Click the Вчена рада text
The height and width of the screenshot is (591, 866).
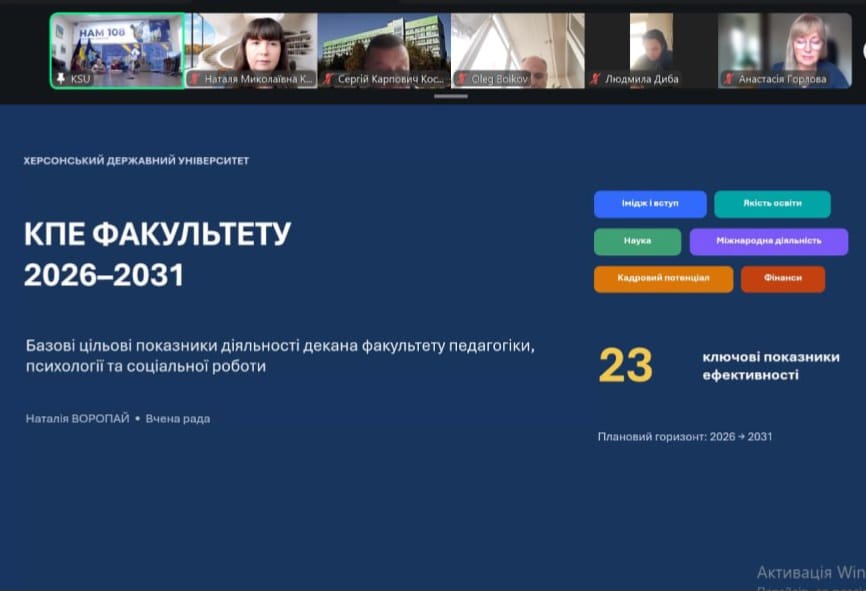(x=178, y=419)
